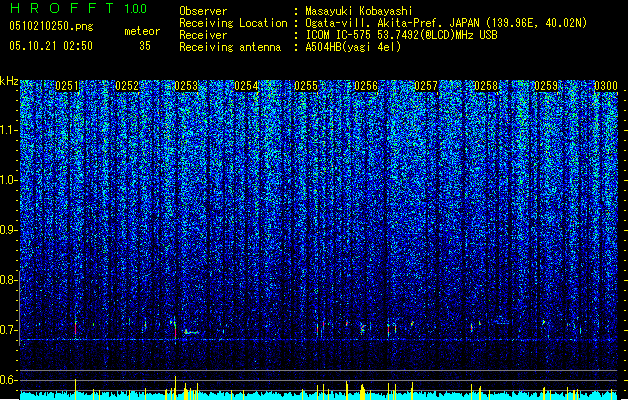Click the kHz axis unit label

[9, 81]
